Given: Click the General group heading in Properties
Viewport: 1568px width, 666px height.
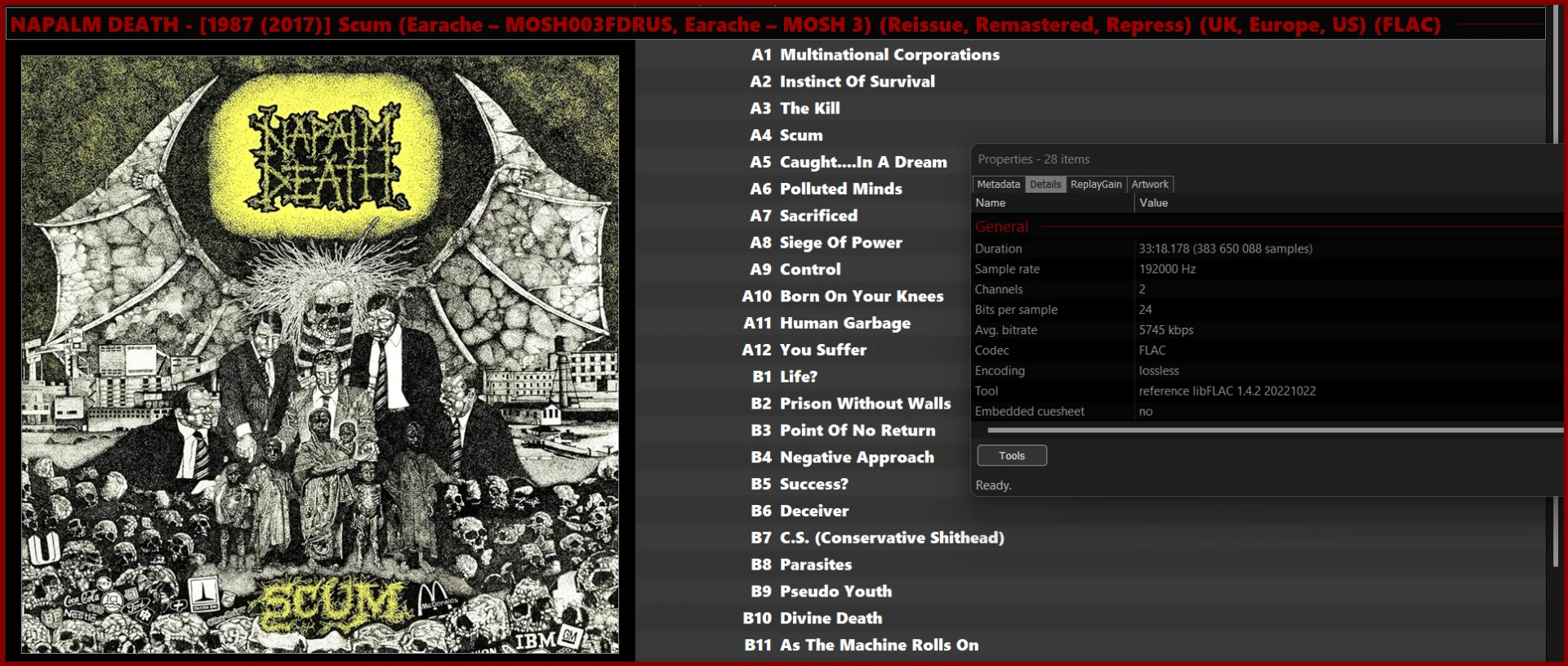Looking at the screenshot, I should [x=1001, y=227].
